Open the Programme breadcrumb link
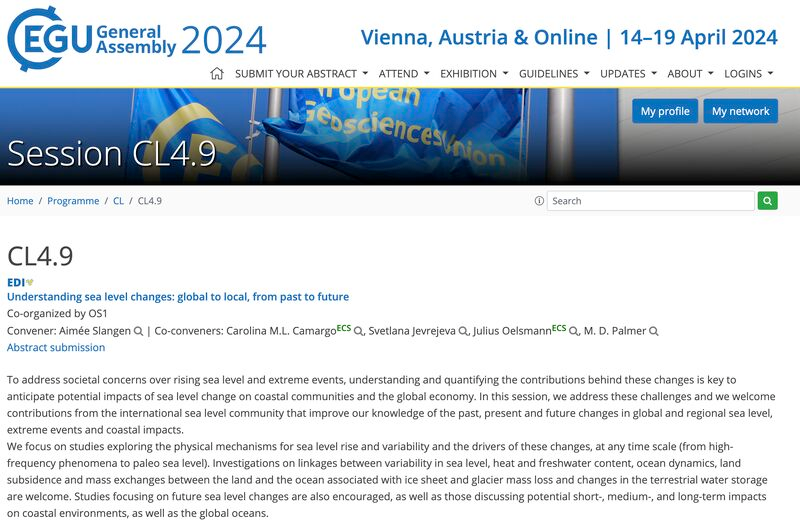This screenshot has height=528, width=800. tap(73, 201)
